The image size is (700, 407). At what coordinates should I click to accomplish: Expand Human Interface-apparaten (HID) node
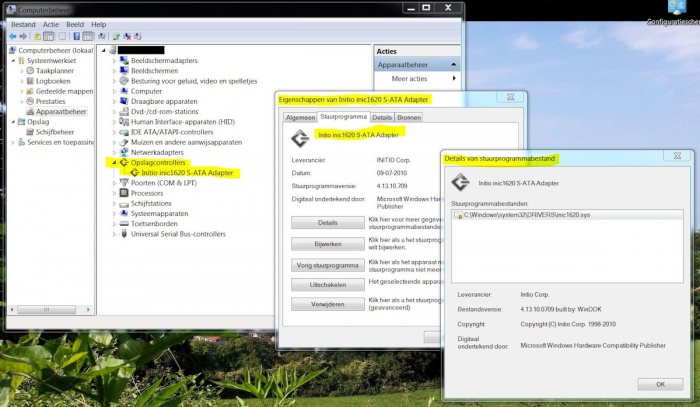(x=114, y=122)
